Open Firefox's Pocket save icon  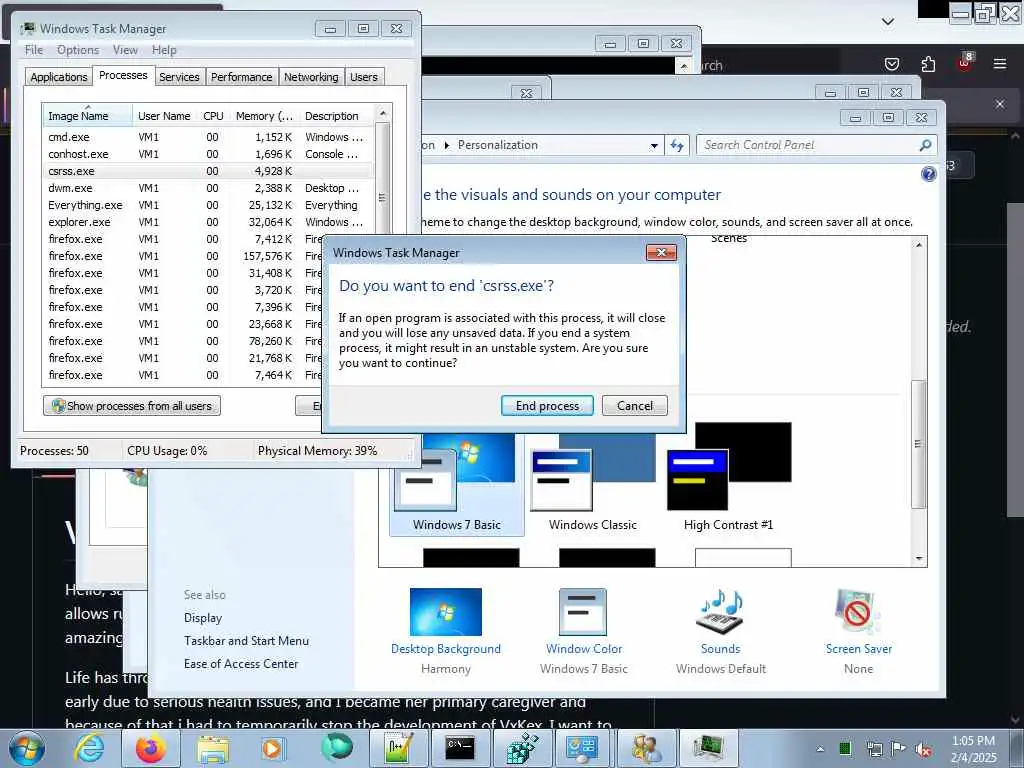tap(891, 64)
